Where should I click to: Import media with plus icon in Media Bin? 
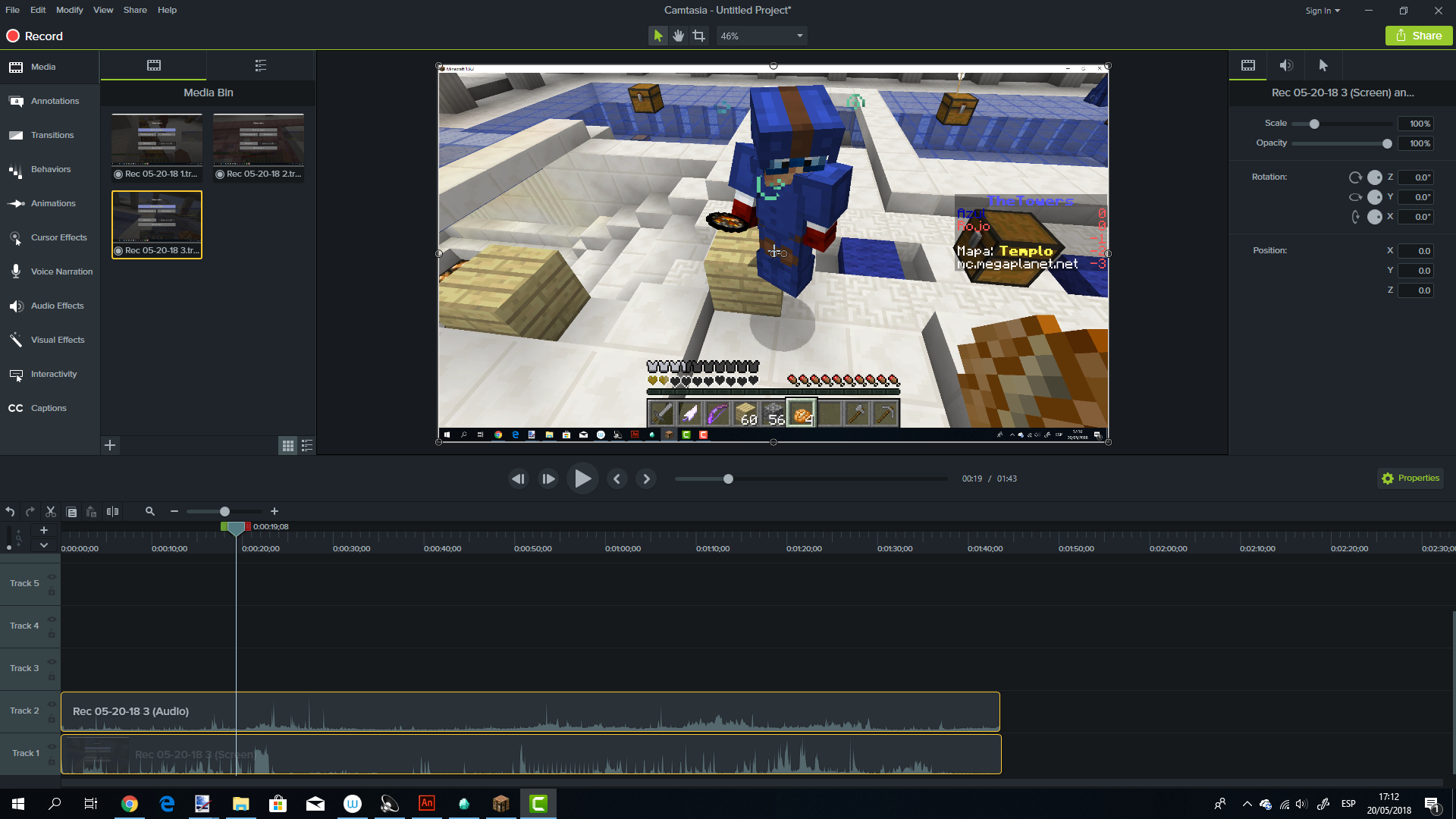tap(110, 445)
